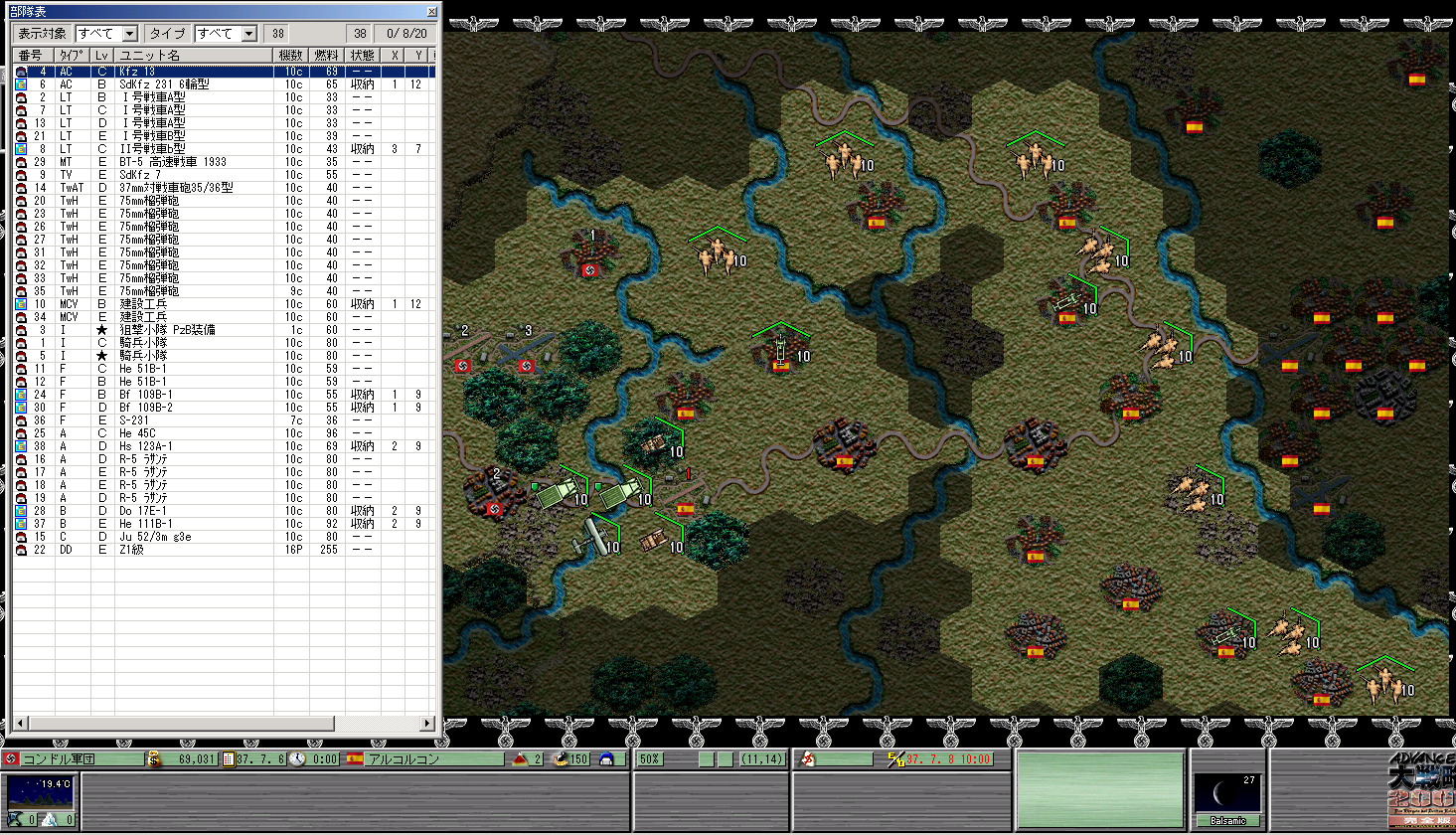Select the He 111B-1 unit row
Viewport: 1456px width, 835px height.
[x=224, y=524]
